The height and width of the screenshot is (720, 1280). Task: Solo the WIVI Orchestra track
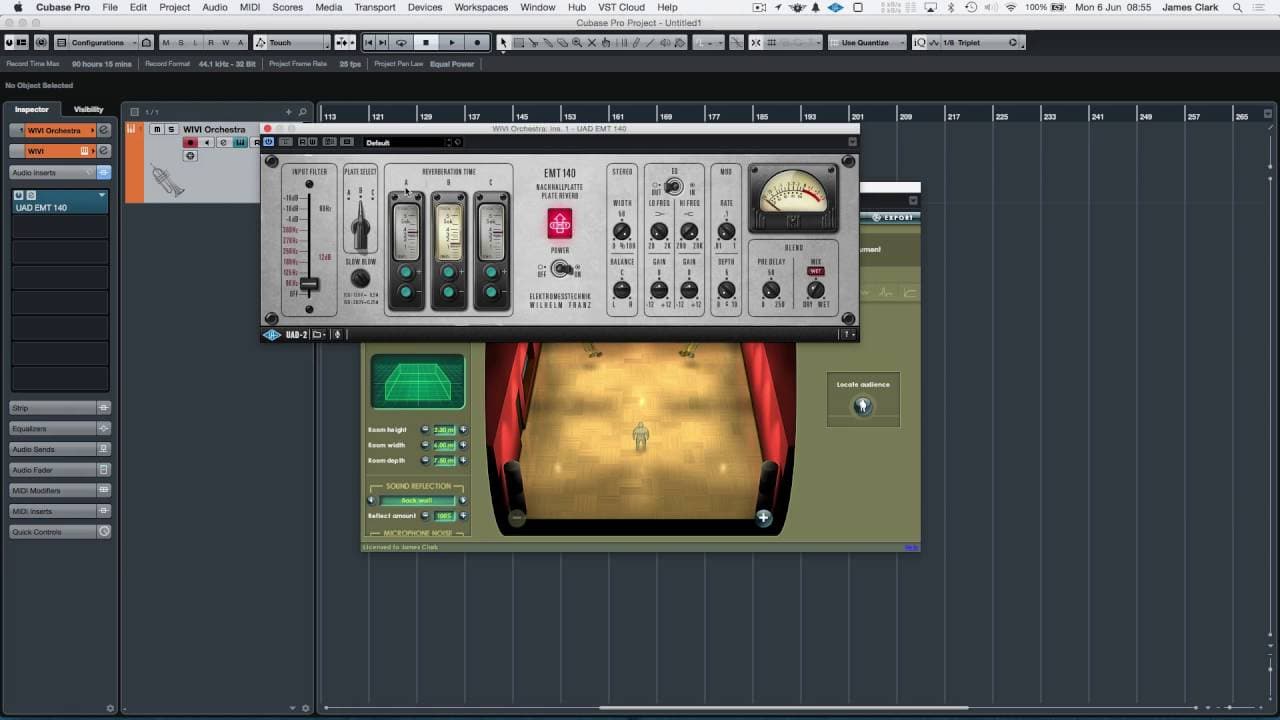click(x=171, y=129)
